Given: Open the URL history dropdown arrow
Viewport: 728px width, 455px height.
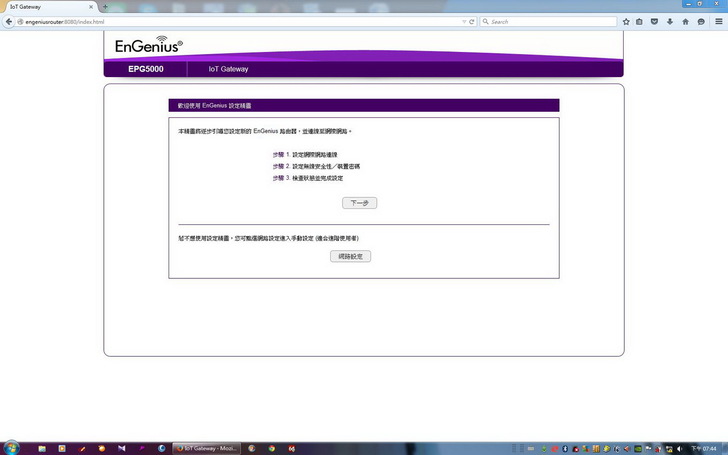Looking at the screenshot, I should [x=464, y=22].
